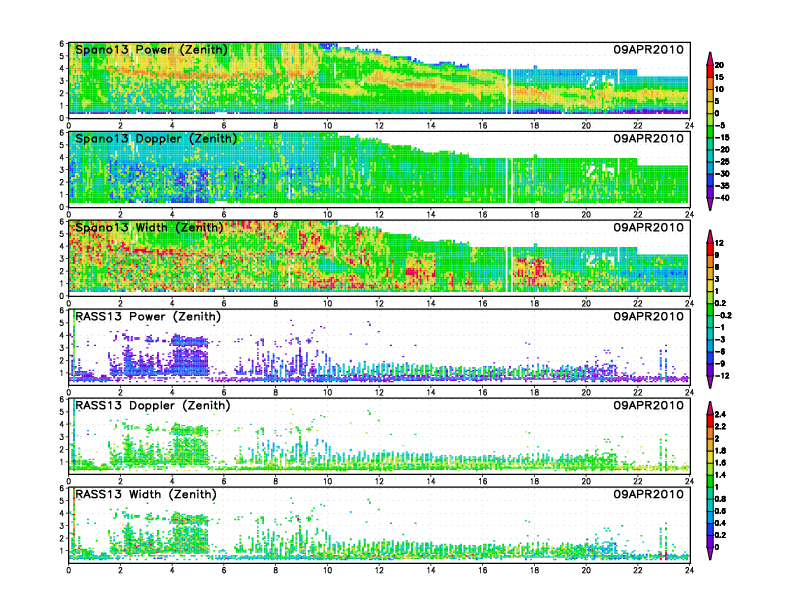Screen dimensions: 792x612
Task: Click the '-25' colorbar label
Action: point(722,162)
